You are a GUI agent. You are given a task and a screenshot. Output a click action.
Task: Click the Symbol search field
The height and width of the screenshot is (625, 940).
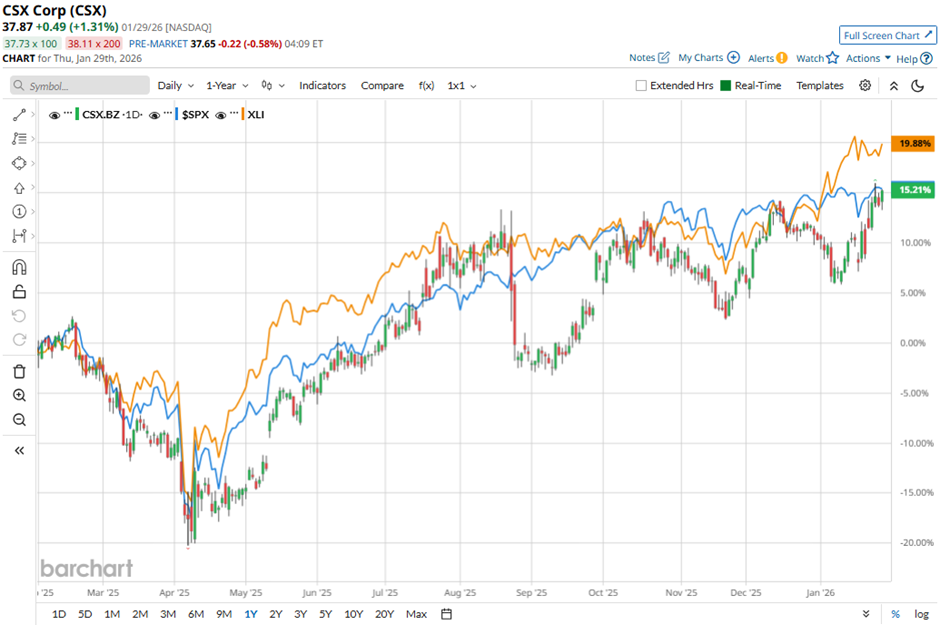(80, 86)
